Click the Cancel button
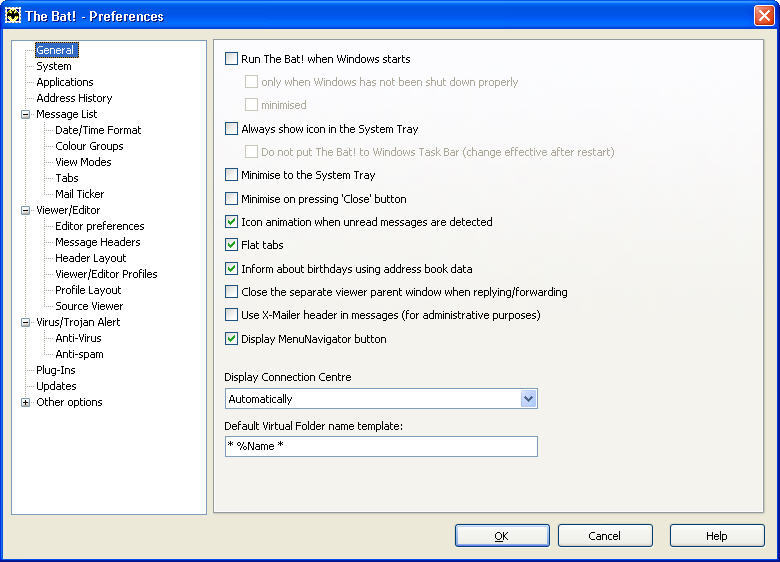The image size is (780, 562). click(x=604, y=536)
